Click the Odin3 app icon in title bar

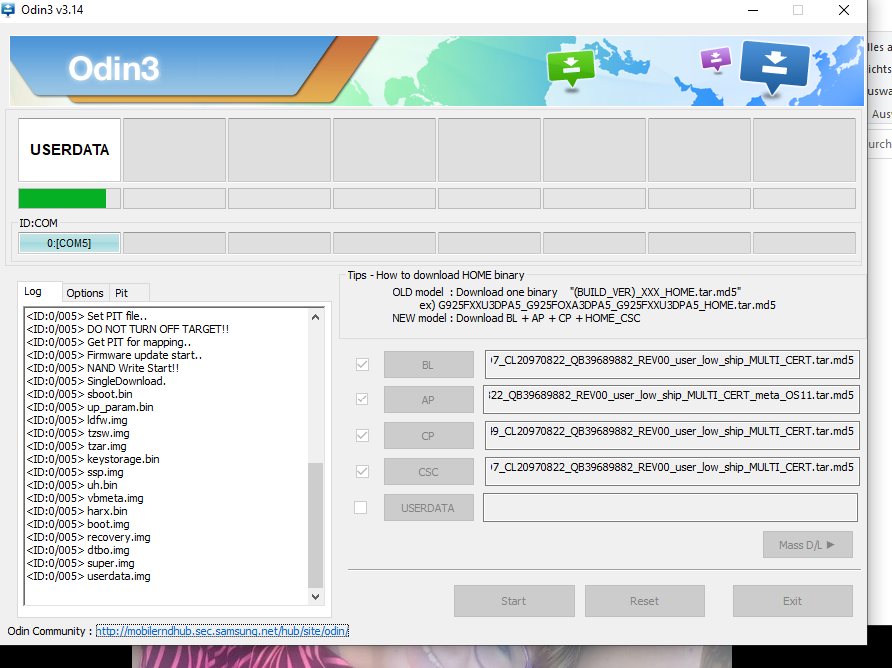pos(8,10)
